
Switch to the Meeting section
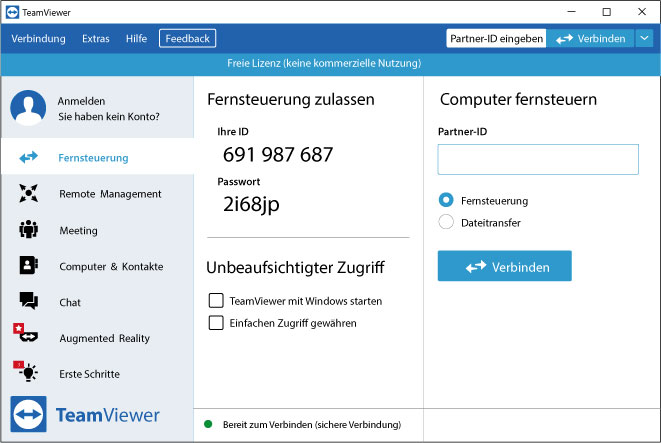(97, 230)
